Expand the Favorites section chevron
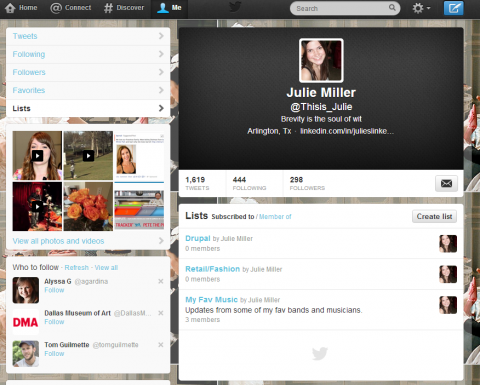 pos(161,90)
